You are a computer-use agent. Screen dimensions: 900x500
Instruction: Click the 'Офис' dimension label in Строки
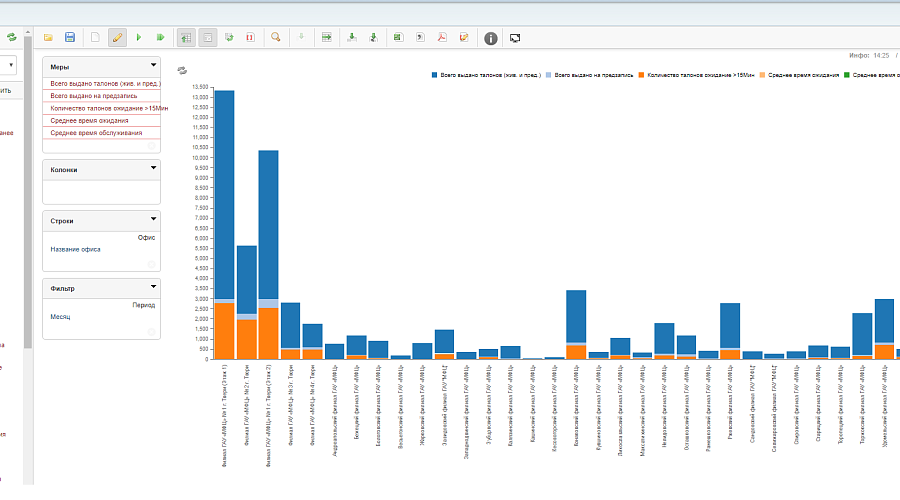[146, 237]
